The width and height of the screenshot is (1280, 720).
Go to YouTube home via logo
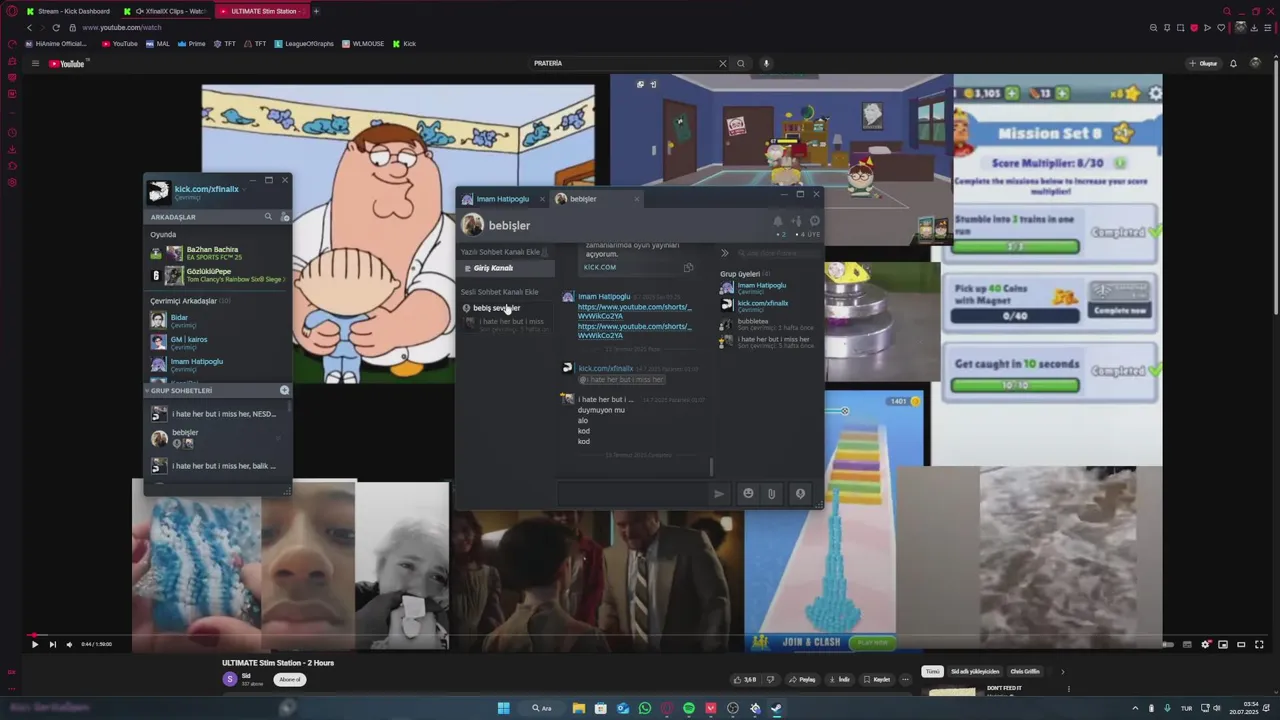point(69,63)
